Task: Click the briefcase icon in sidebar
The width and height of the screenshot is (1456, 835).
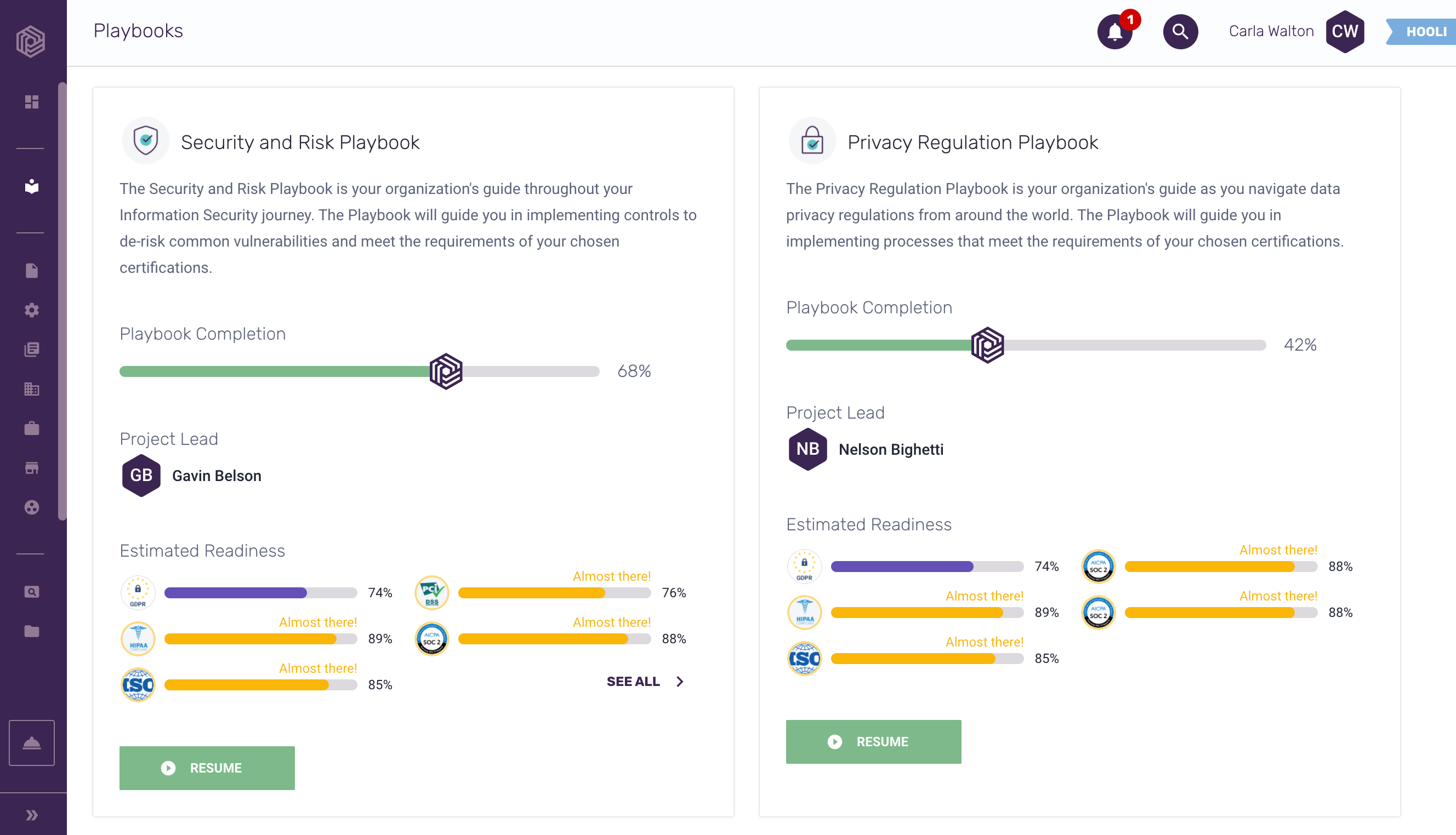Action: click(x=32, y=428)
